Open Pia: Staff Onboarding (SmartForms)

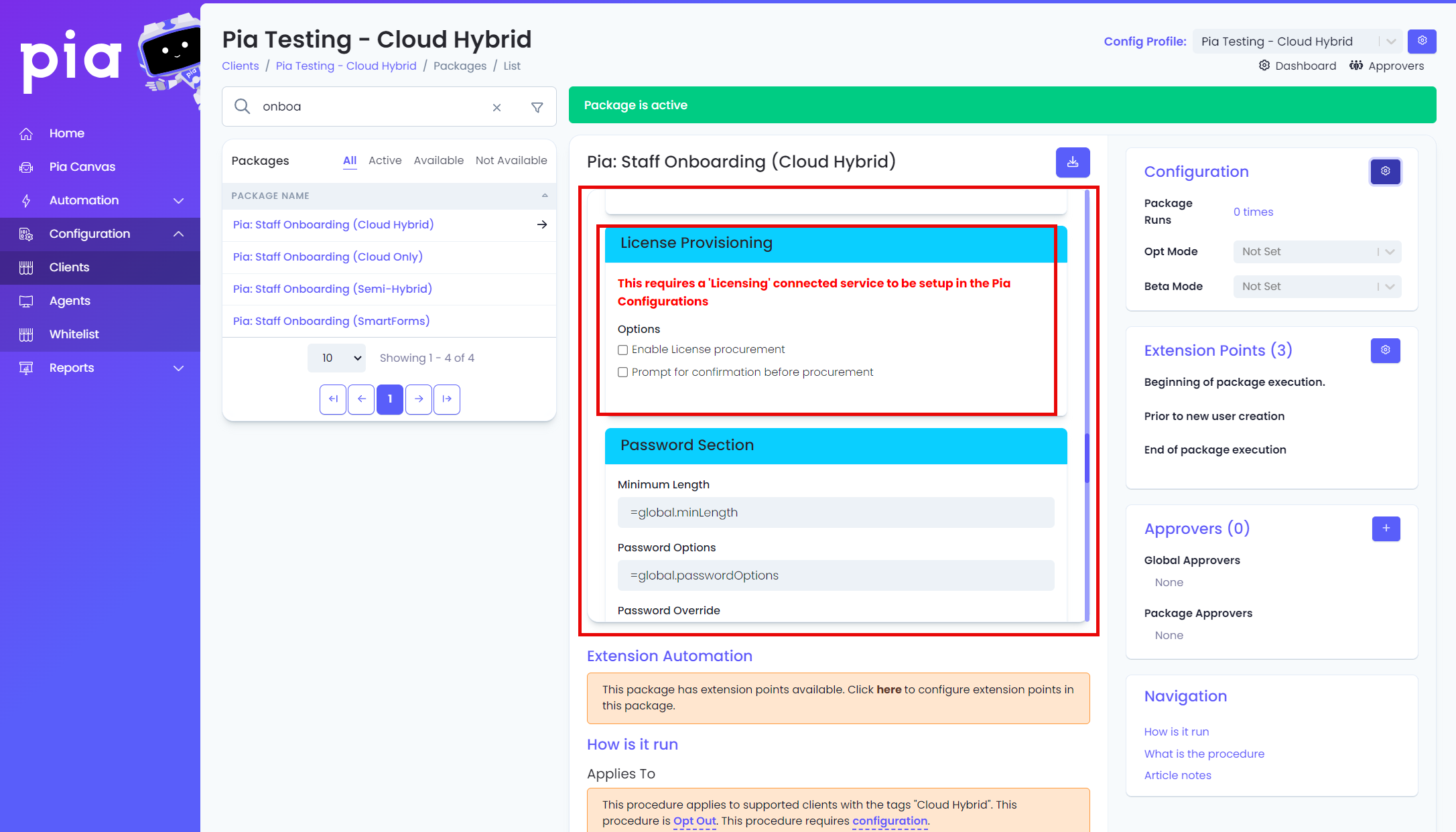coord(331,321)
